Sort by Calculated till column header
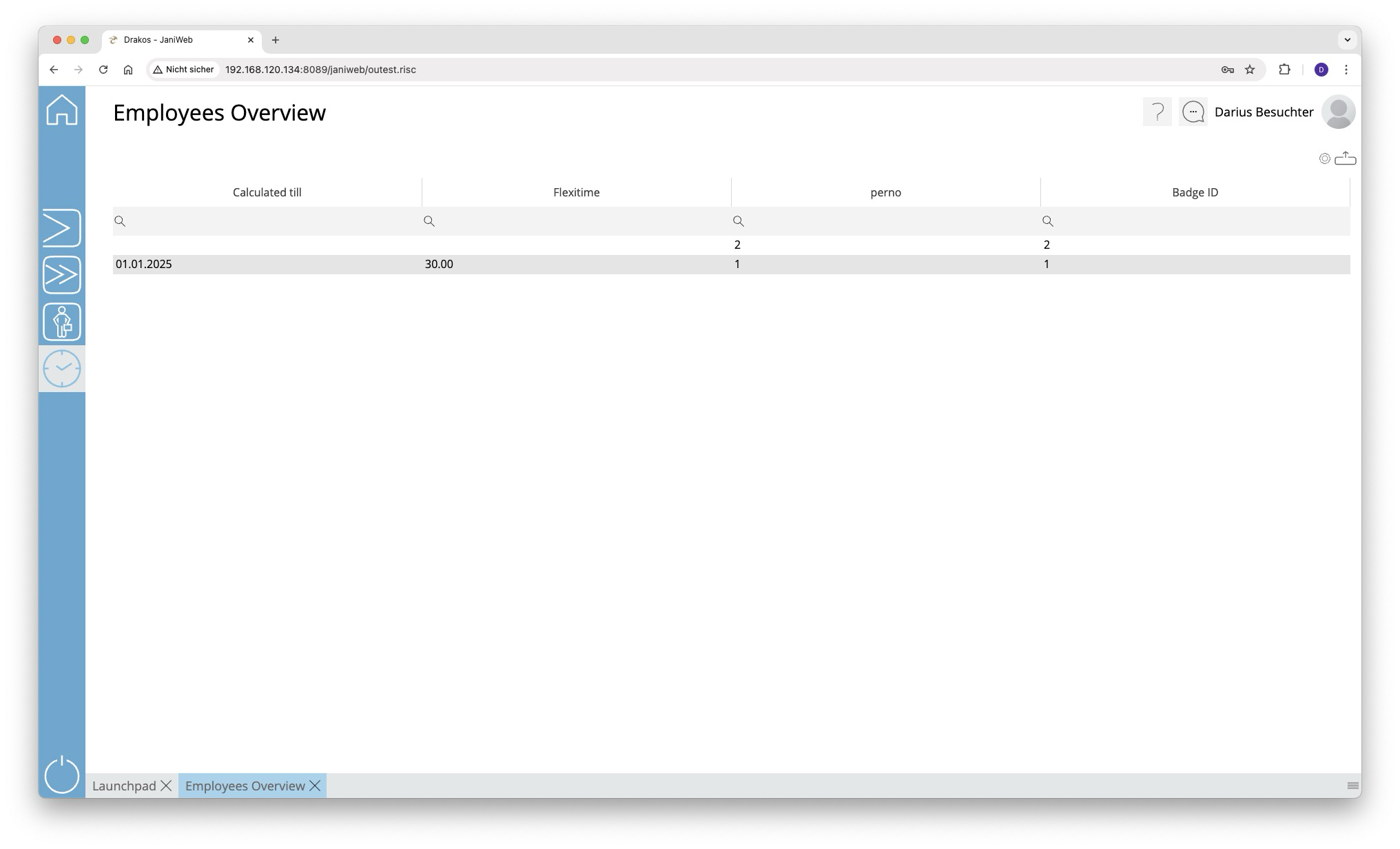Viewport: 1400px width, 849px height. coord(267,192)
